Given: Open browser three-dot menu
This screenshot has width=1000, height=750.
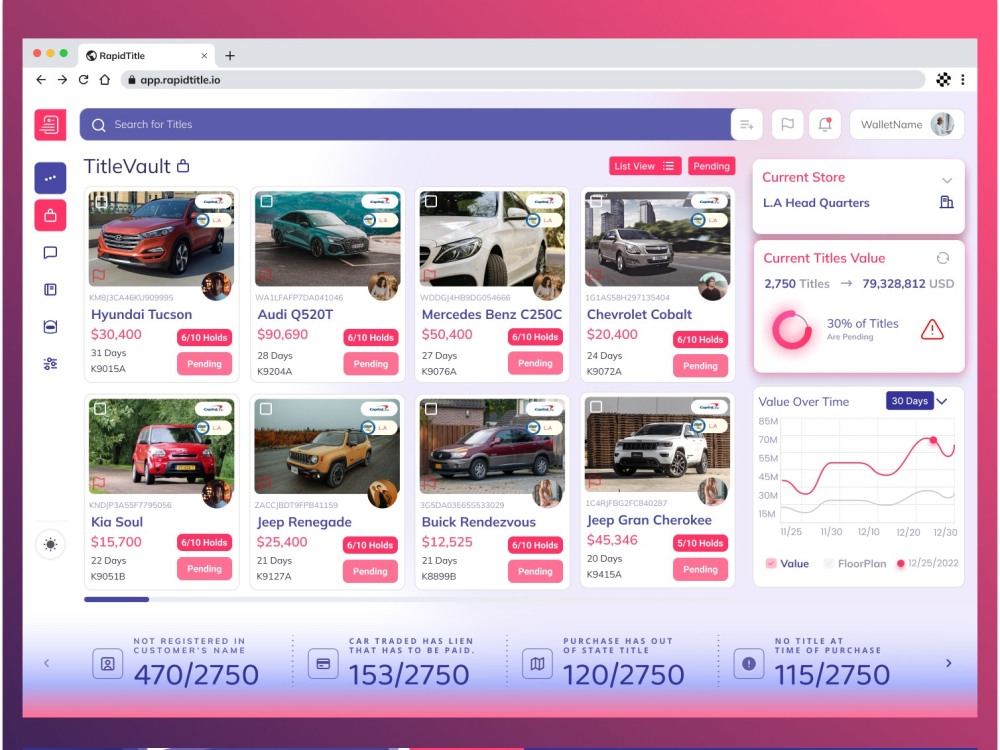Looking at the screenshot, I should tap(962, 80).
